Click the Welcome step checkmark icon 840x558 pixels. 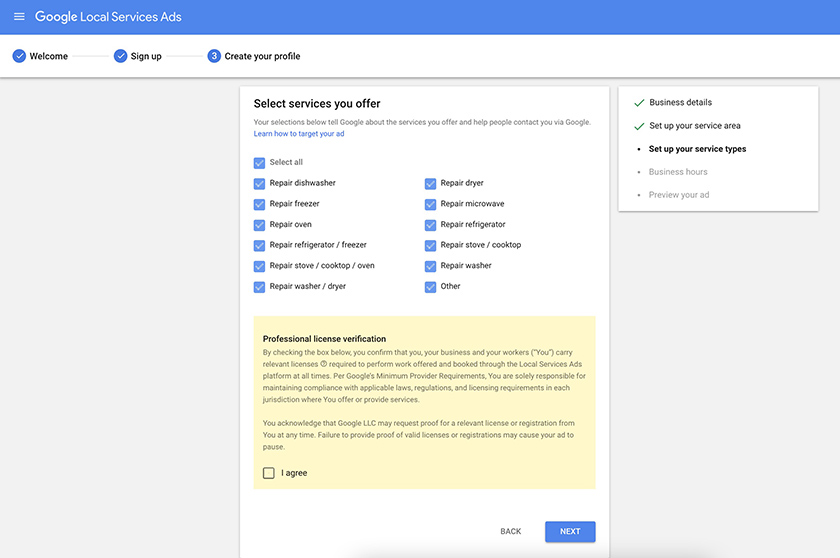pos(19,56)
